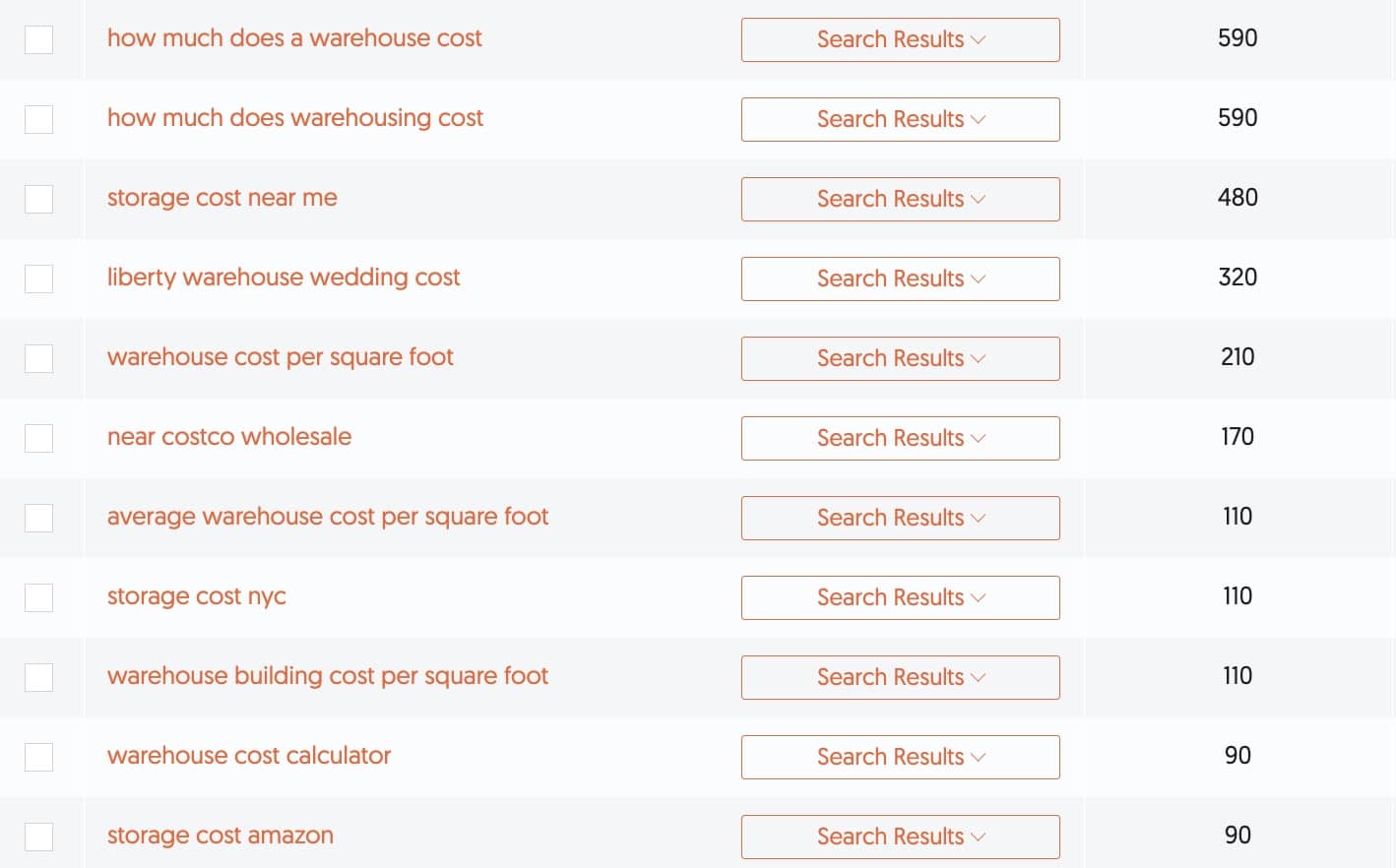Open Search Results dropdown for 'average warehouse cost per square foot'

(x=900, y=518)
